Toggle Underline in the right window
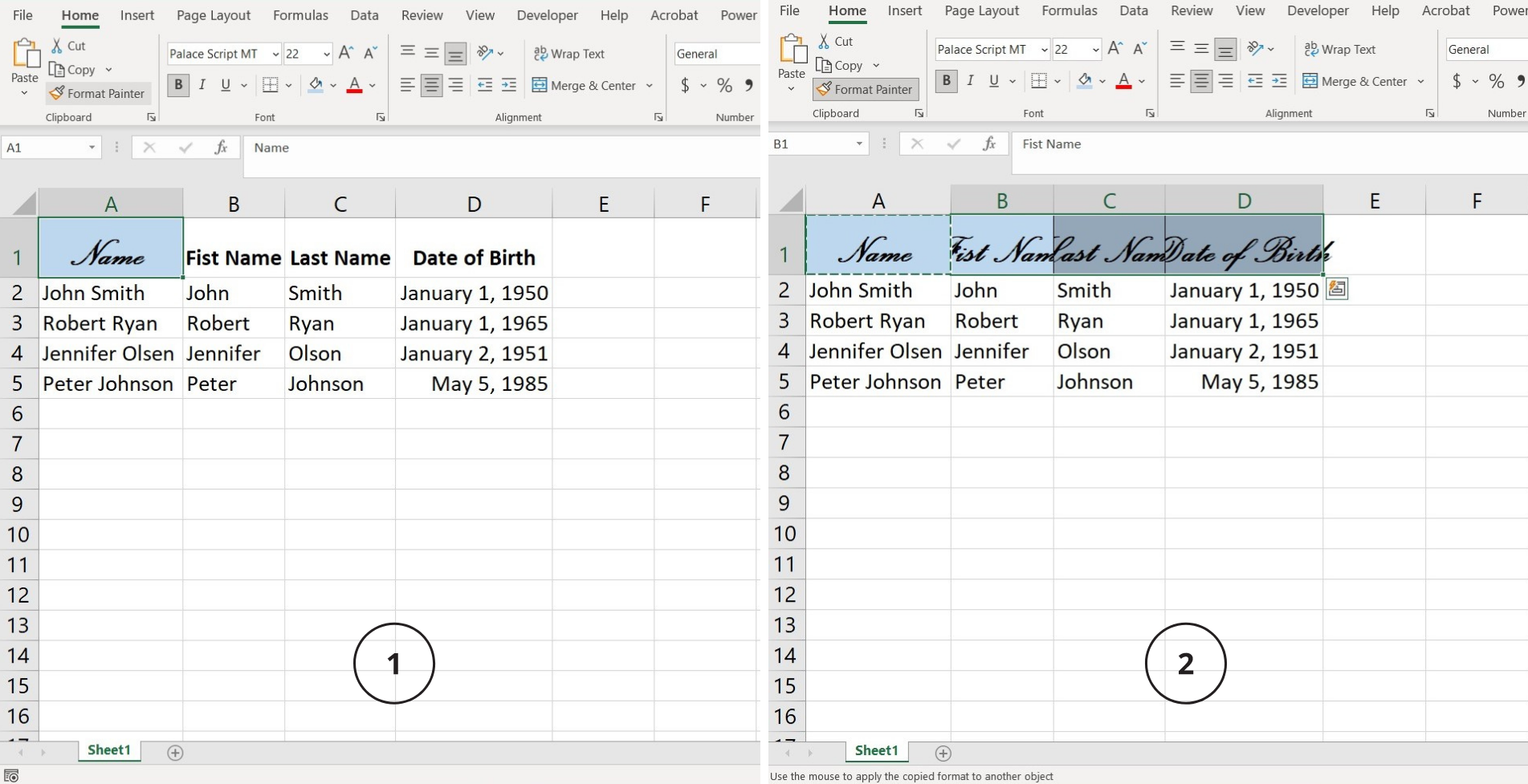 994,80
